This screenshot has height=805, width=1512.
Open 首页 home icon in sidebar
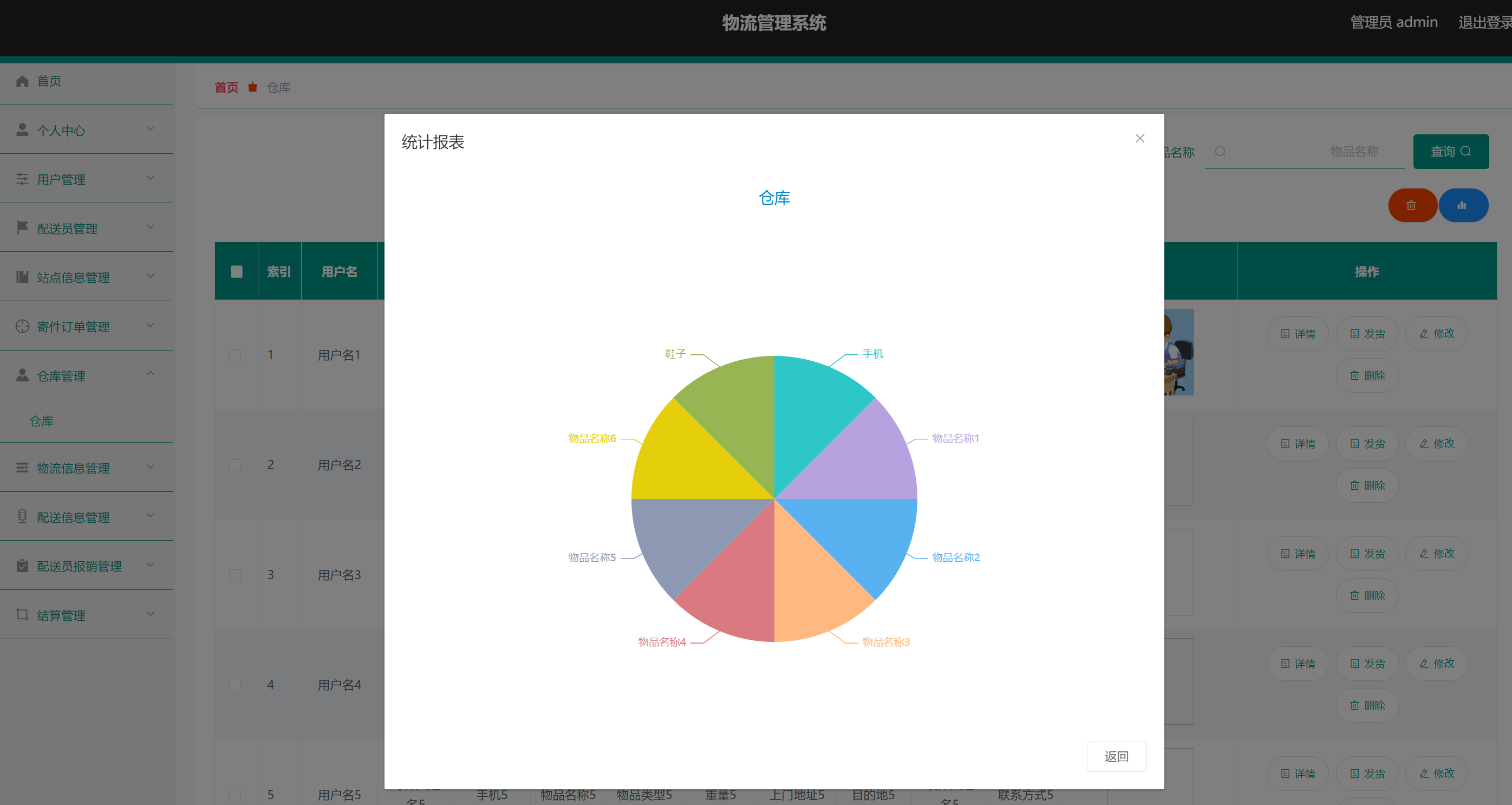tap(22, 81)
